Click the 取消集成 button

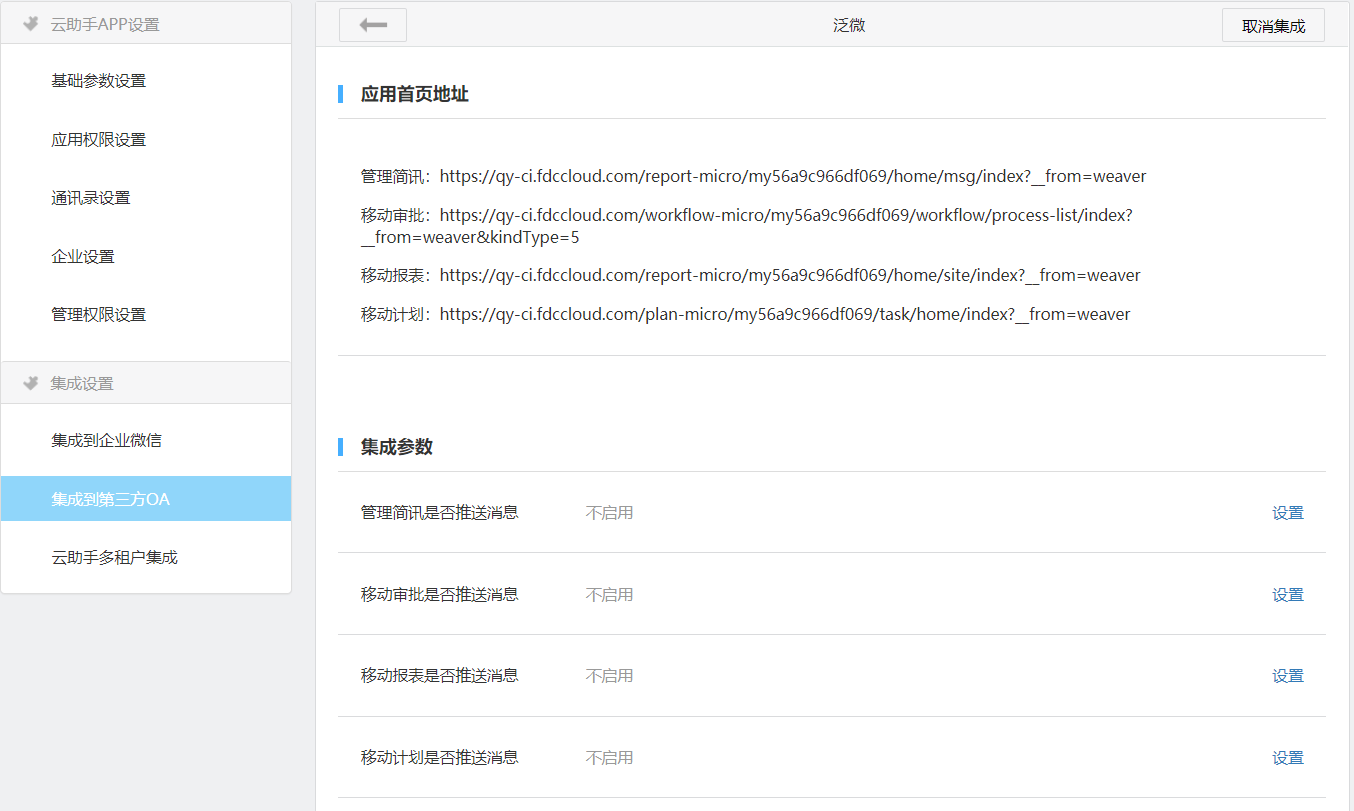[x=1273, y=25]
